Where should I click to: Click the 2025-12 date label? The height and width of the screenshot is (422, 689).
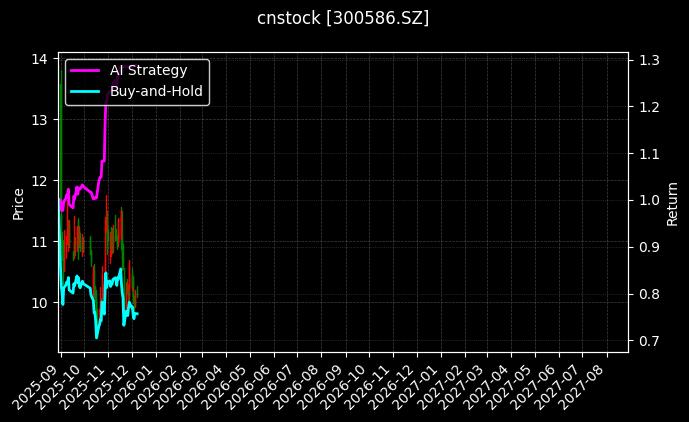(106, 387)
